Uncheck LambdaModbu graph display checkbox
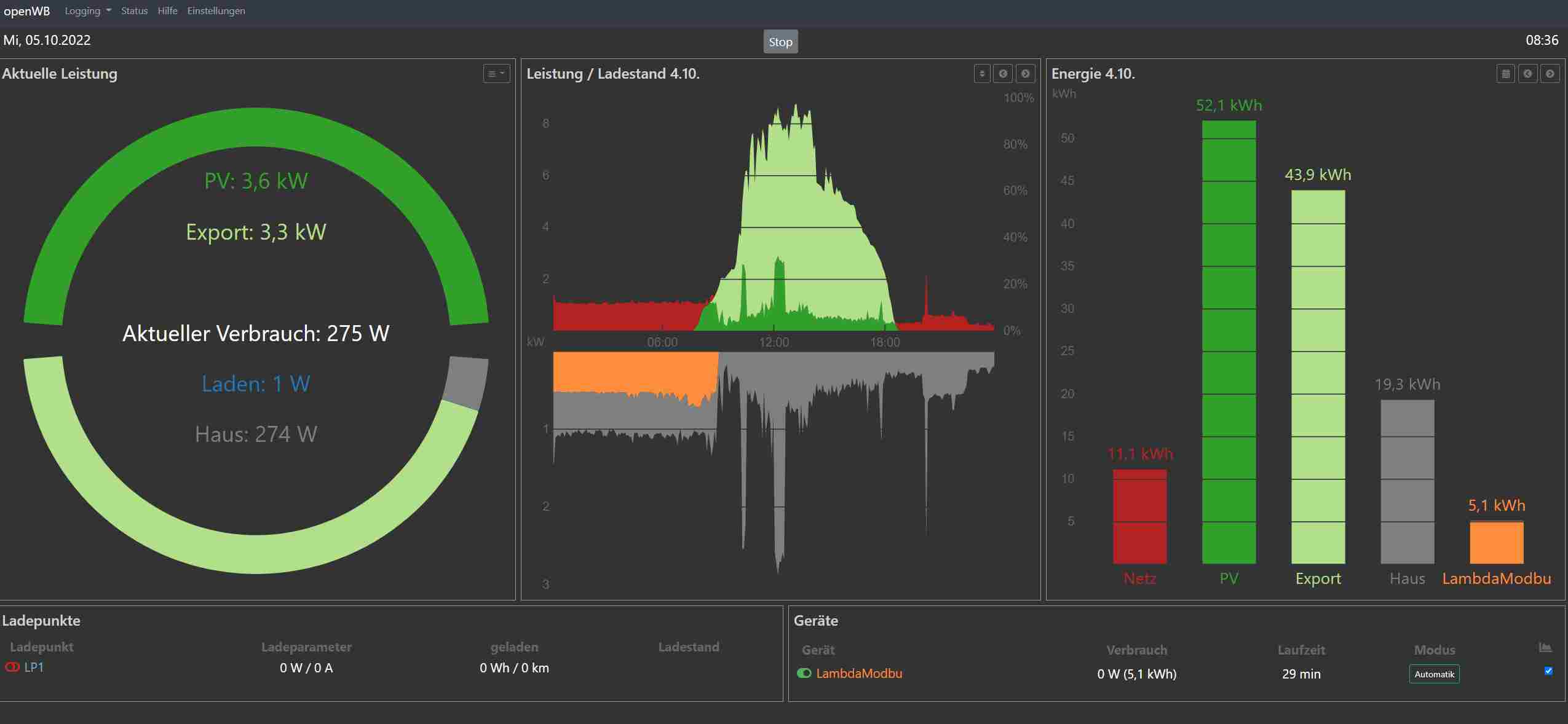 tap(1548, 671)
